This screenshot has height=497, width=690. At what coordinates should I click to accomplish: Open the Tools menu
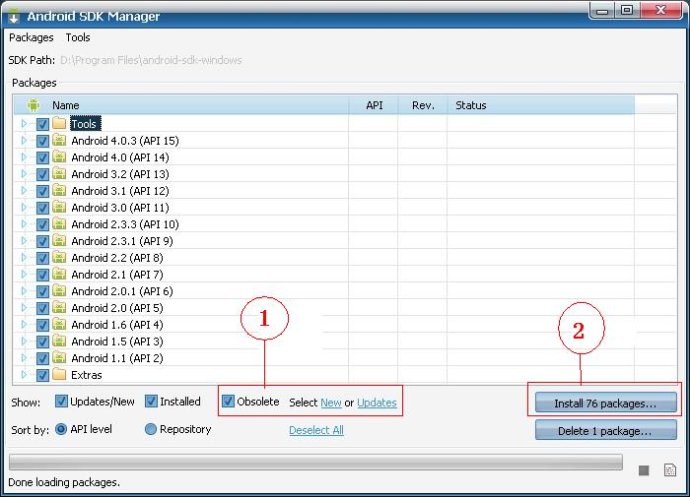(78, 38)
